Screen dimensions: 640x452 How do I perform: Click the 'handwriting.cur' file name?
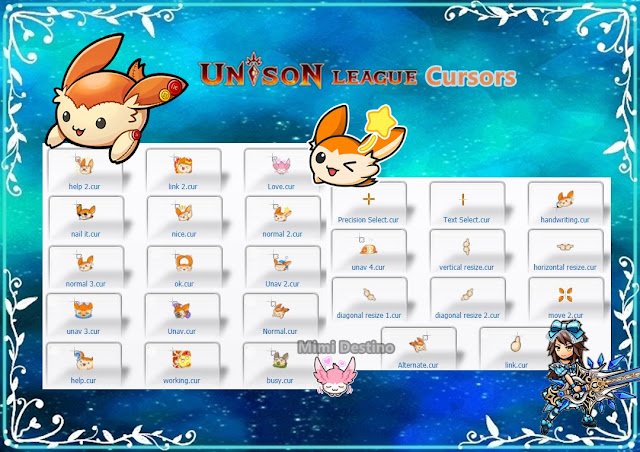pyautogui.click(x=565, y=220)
